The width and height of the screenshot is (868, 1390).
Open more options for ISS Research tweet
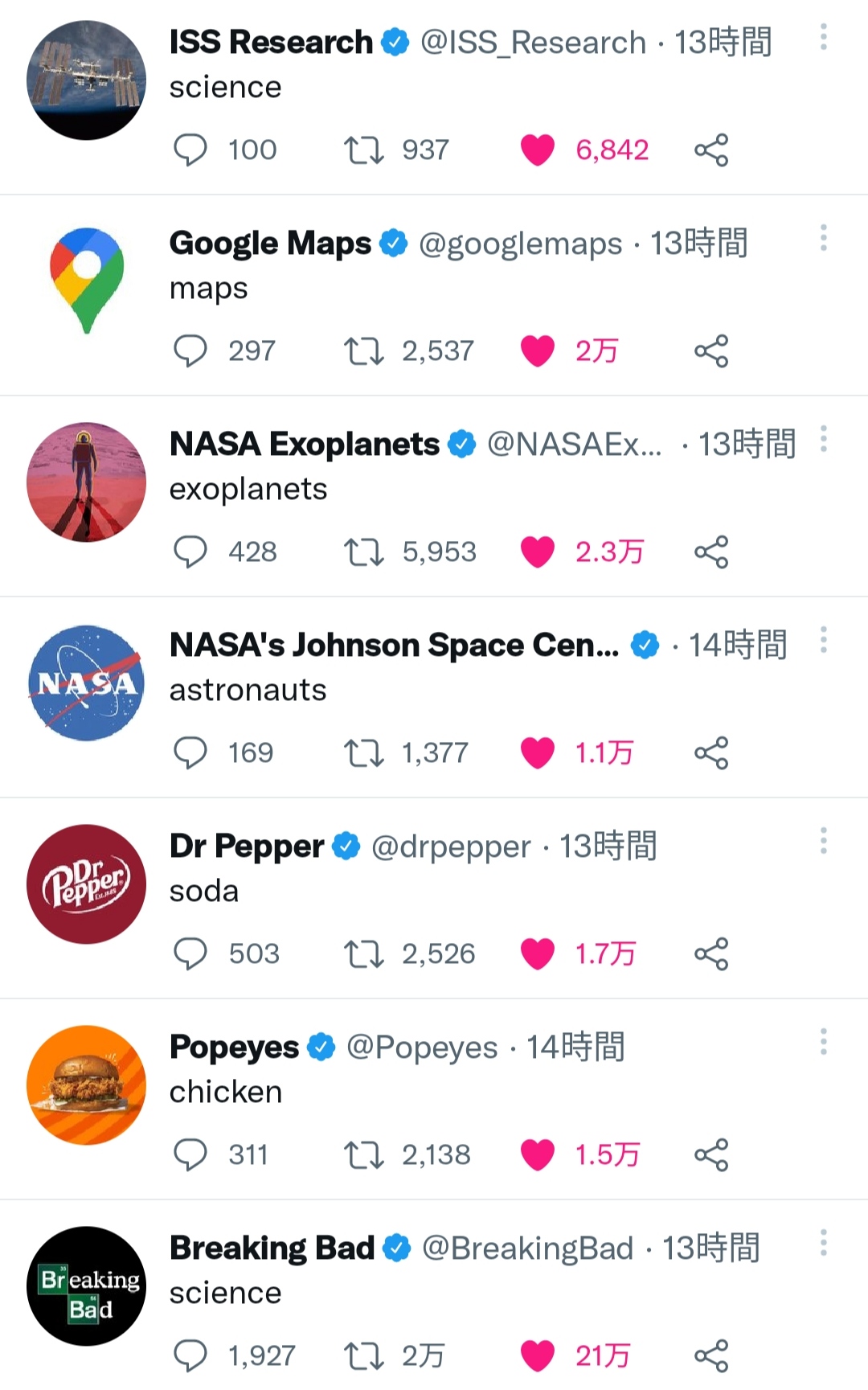coord(823,37)
